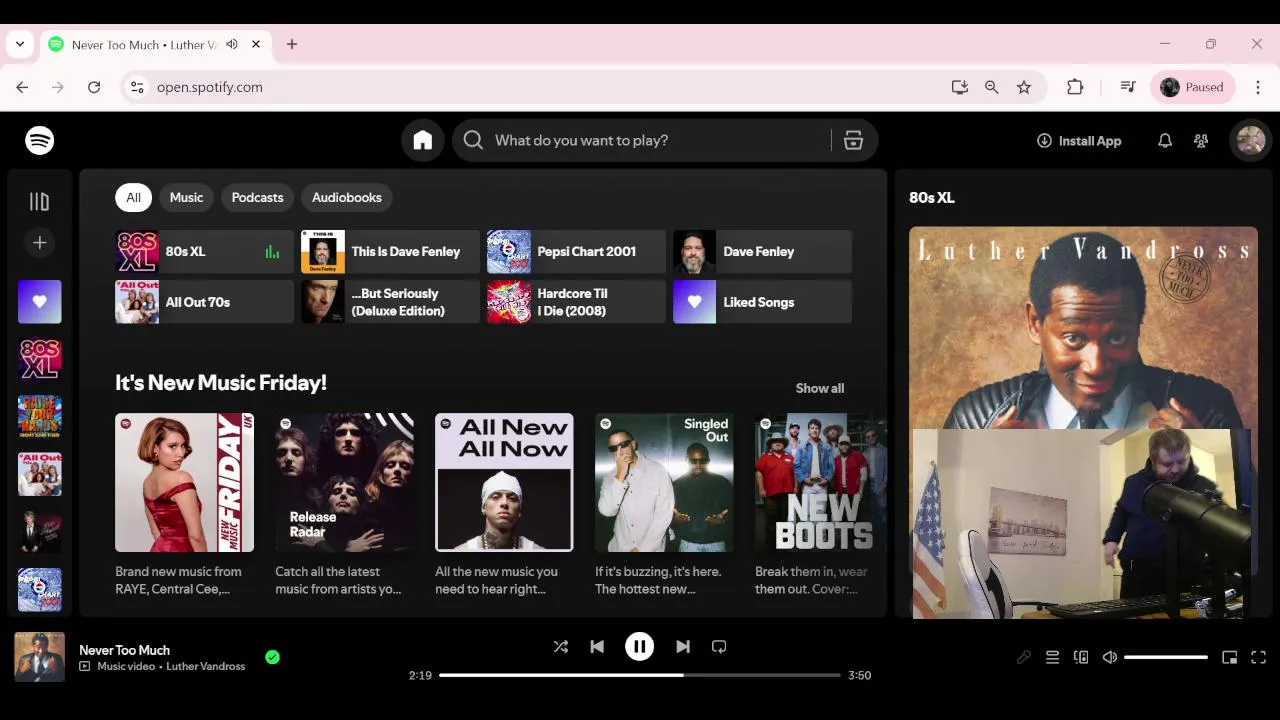
Task: Select the Audiobooks filter chip
Action: [347, 198]
